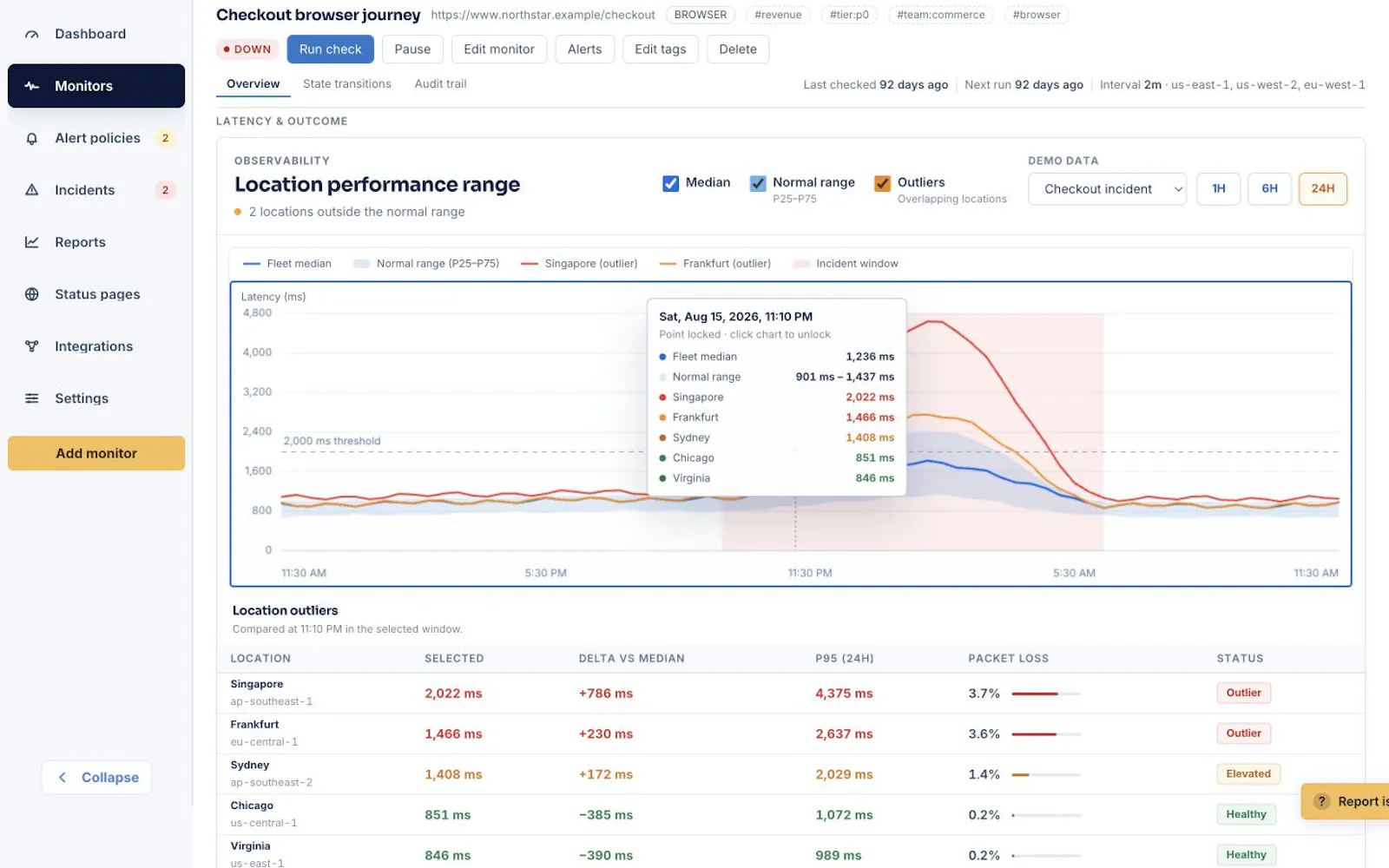1389x868 pixels.
Task: Click the Collapse sidebar chevron icon
Action: coord(63,778)
